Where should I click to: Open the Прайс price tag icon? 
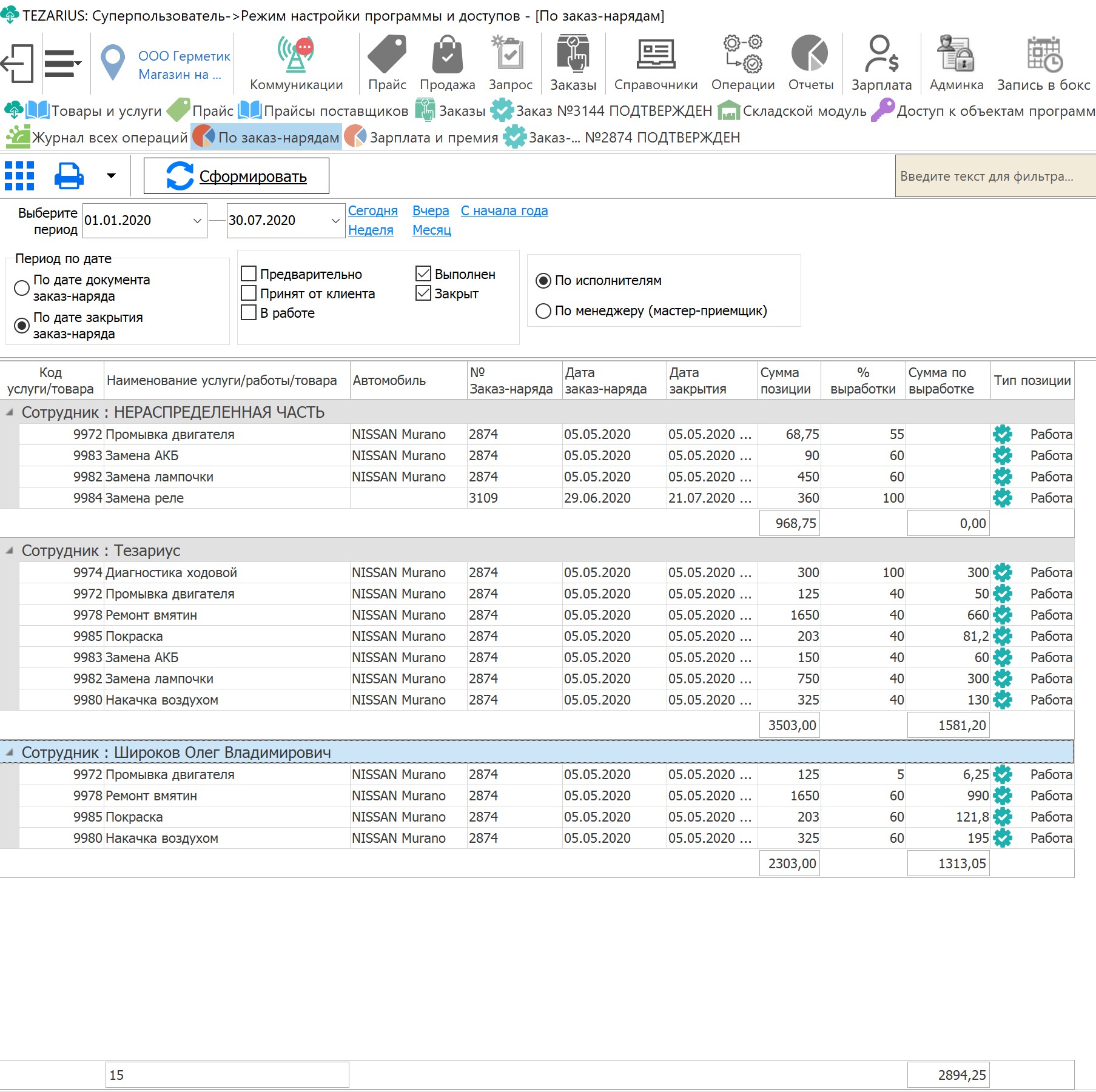coord(387,55)
